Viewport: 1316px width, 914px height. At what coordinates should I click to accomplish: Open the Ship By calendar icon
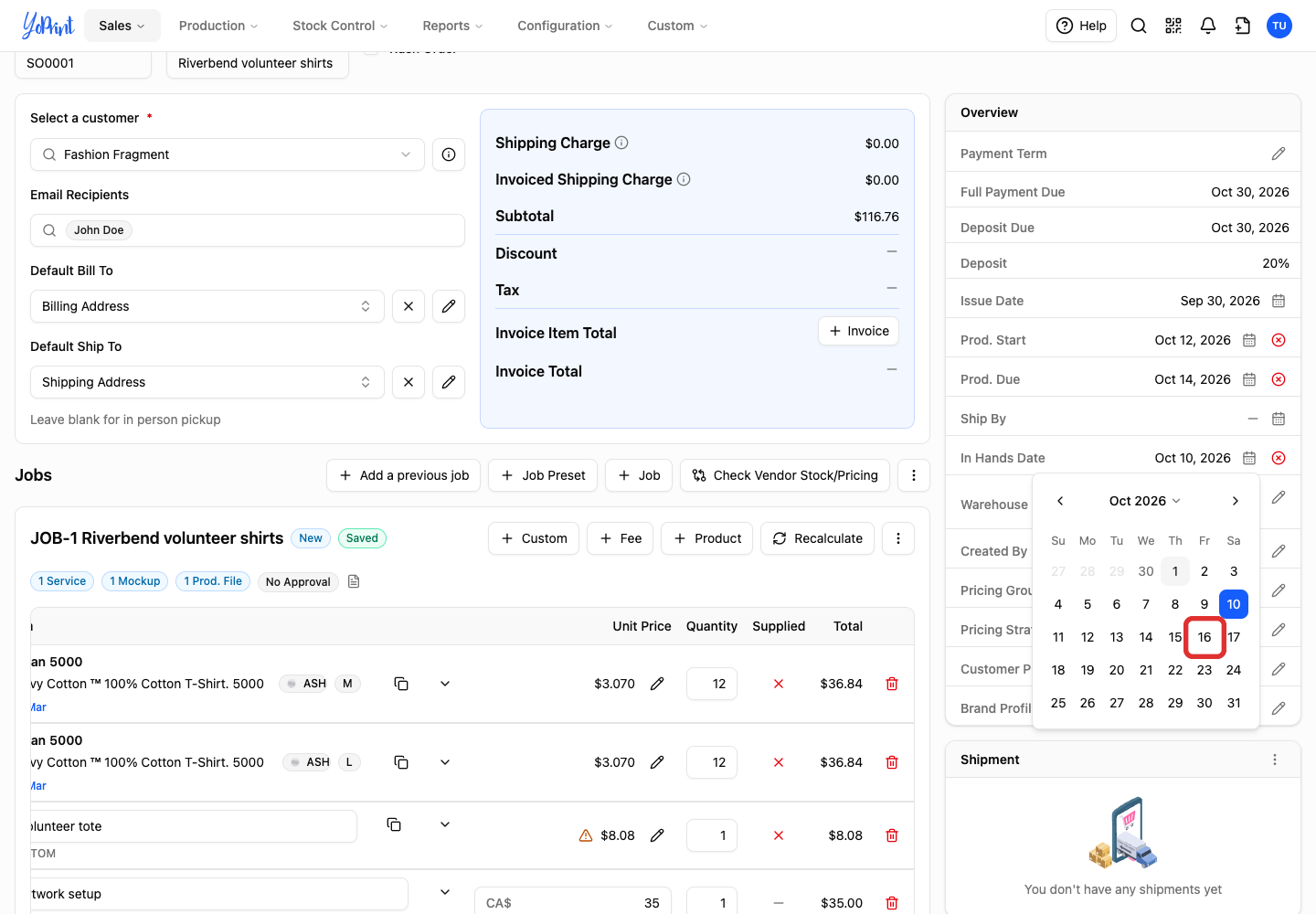[1279, 419]
